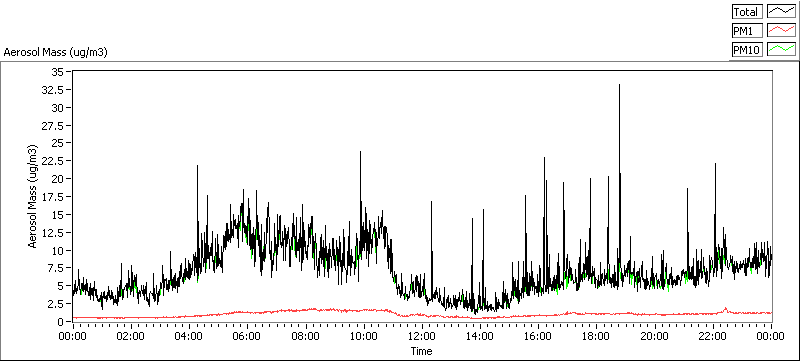Click the 14:00 time tick label

[481, 336]
